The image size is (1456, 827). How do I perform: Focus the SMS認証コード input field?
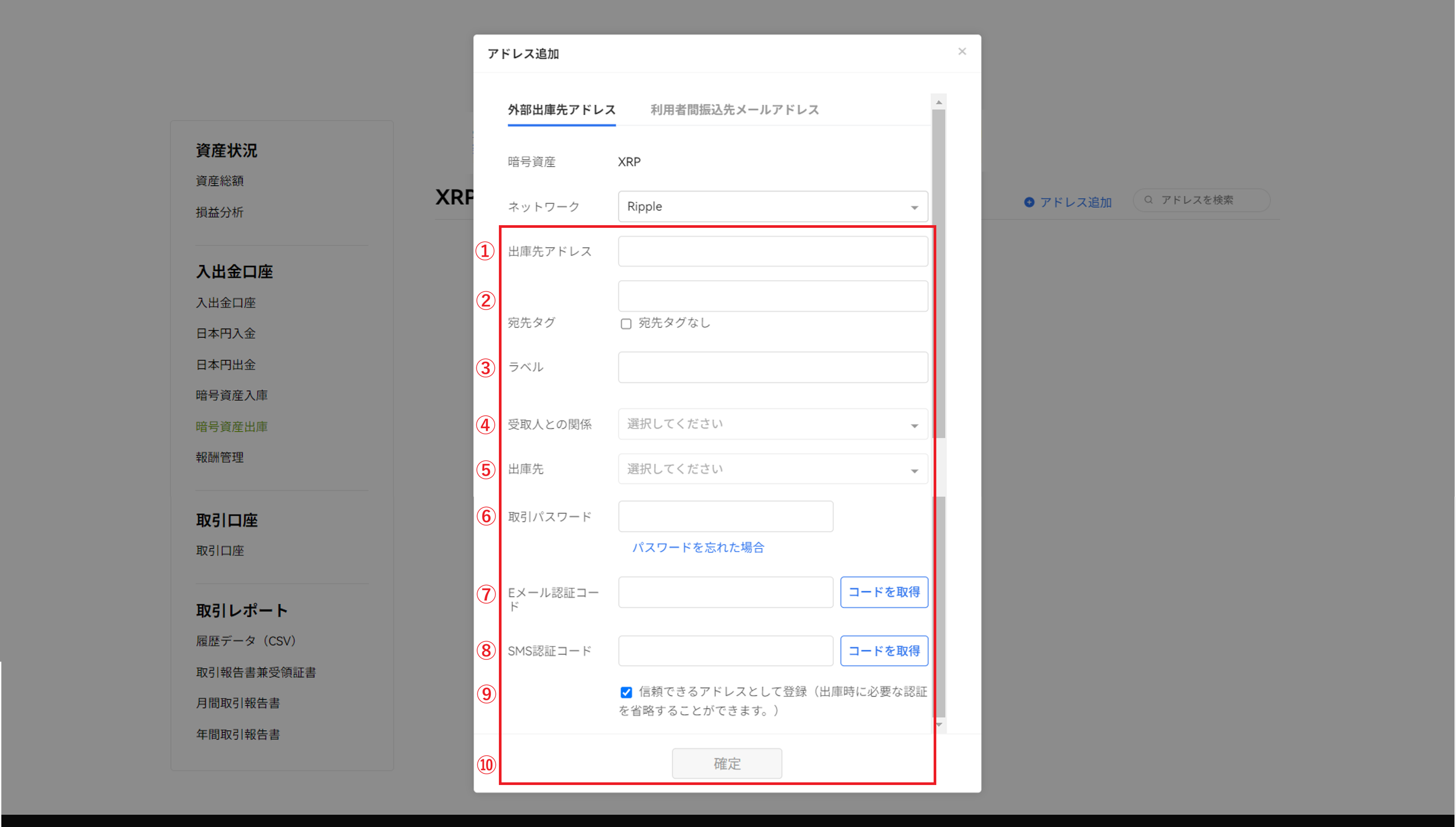tap(725, 651)
